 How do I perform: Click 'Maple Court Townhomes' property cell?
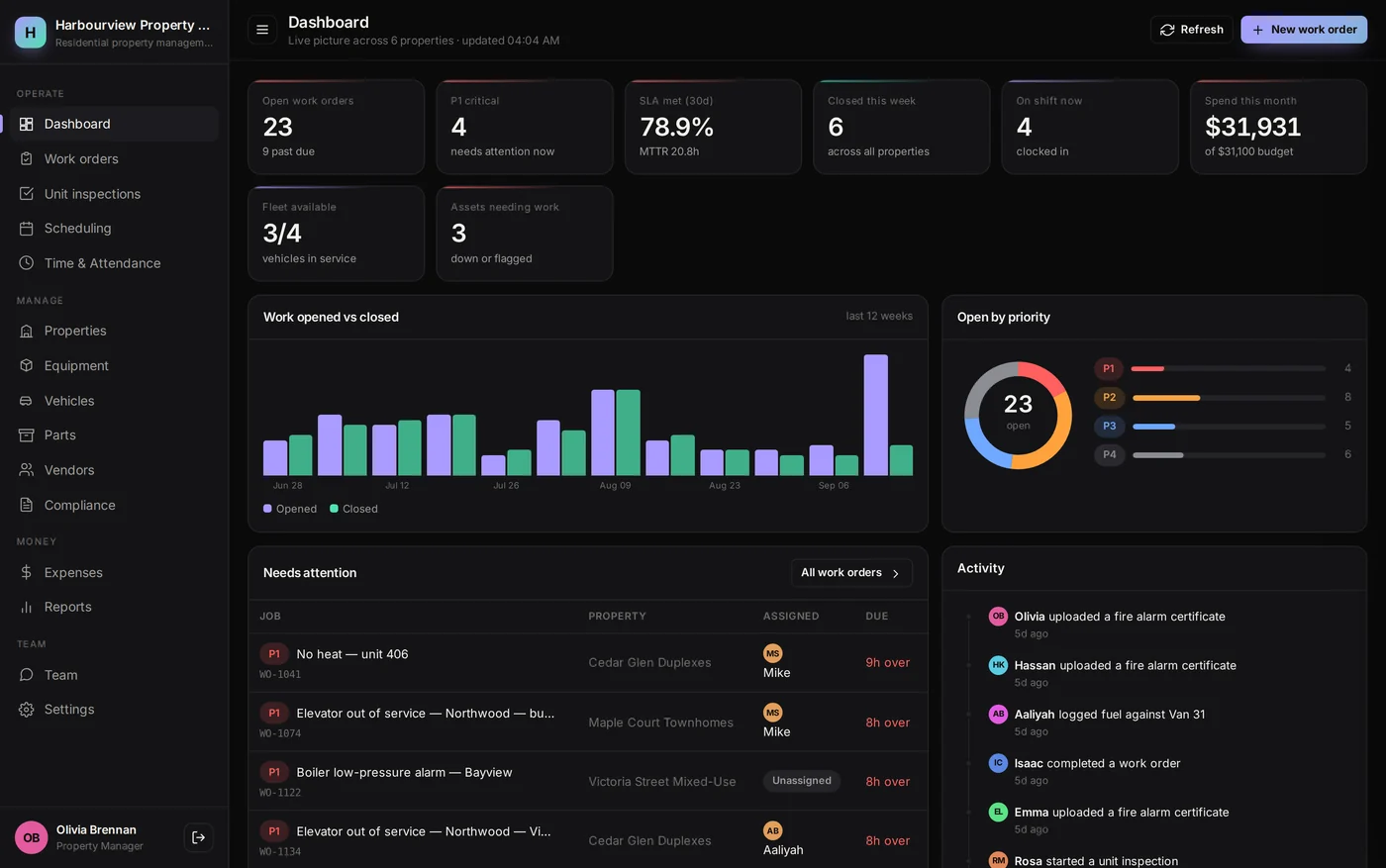(660, 723)
